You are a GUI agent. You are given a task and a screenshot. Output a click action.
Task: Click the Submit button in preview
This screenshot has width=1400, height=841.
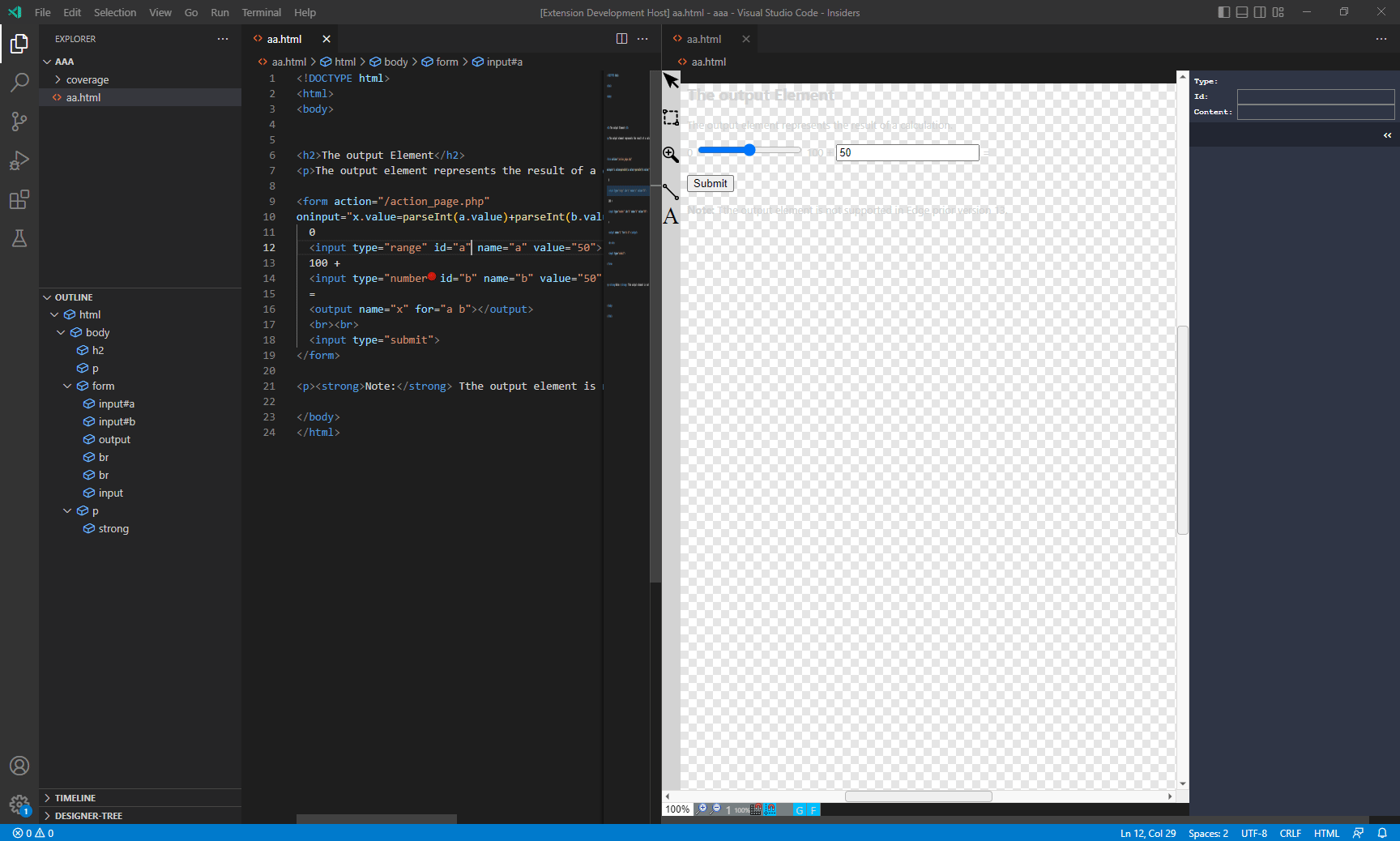(x=711, y=183)
